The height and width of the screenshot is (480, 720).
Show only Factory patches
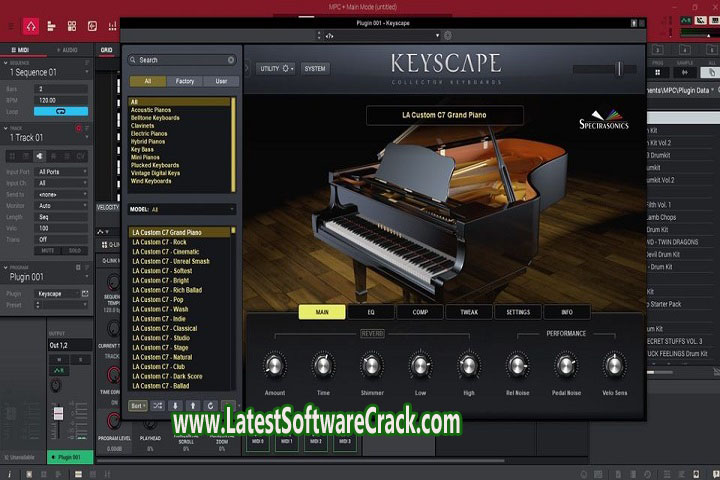(184, 81)
